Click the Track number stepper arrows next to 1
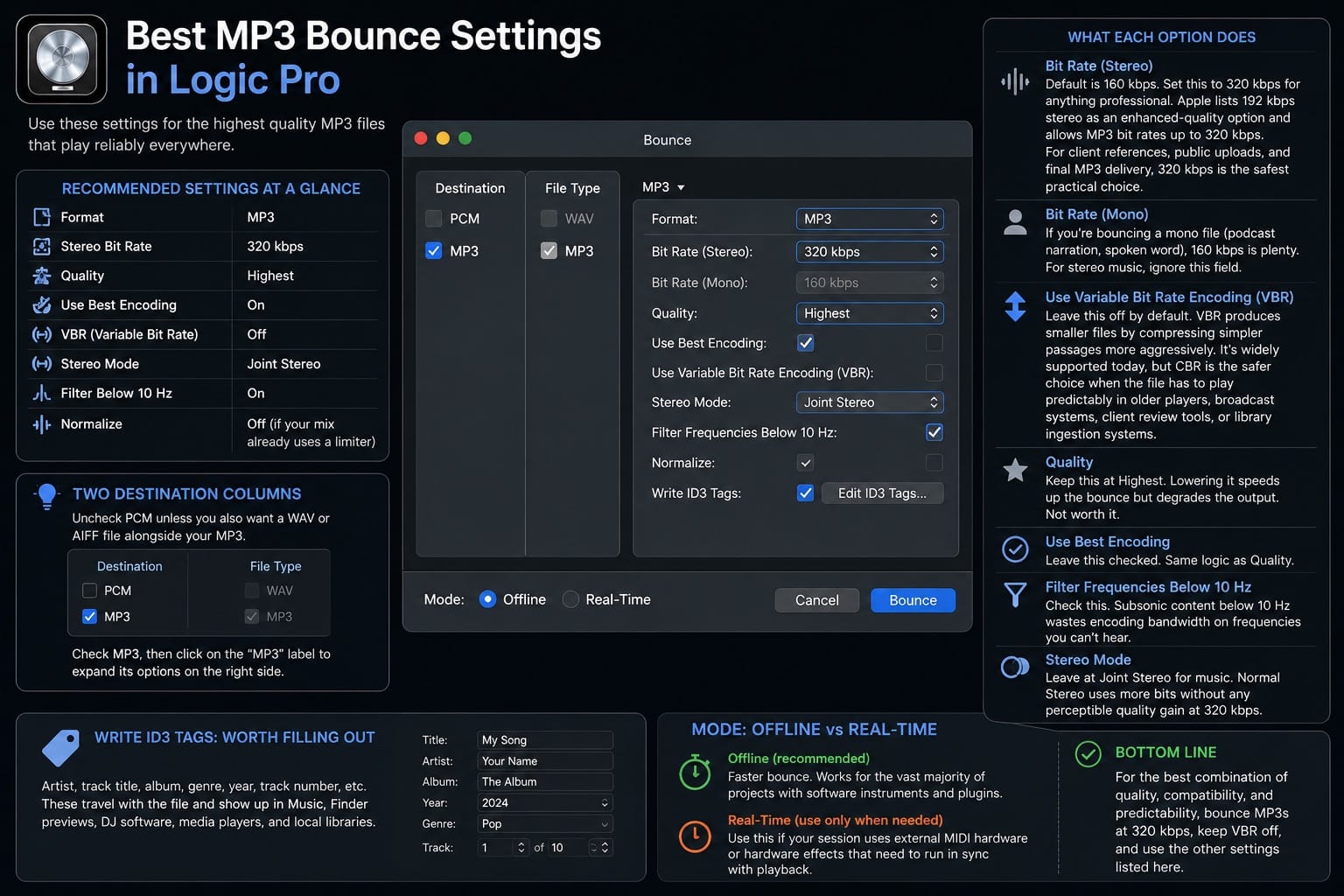This screenshot has width=1344, height=896. [521, 848]
